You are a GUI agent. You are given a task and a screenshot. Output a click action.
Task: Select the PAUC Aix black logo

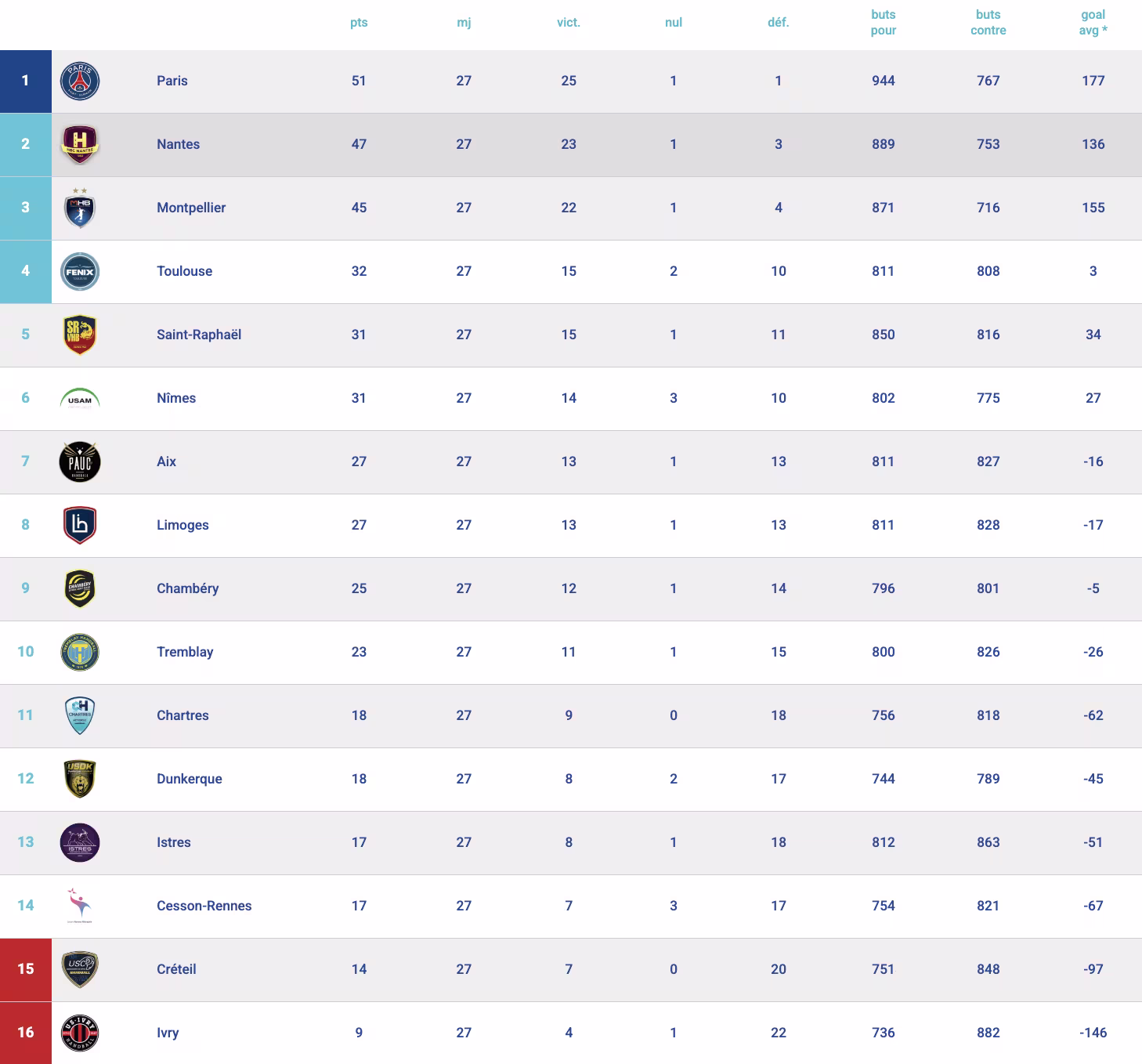coord(80,461)
